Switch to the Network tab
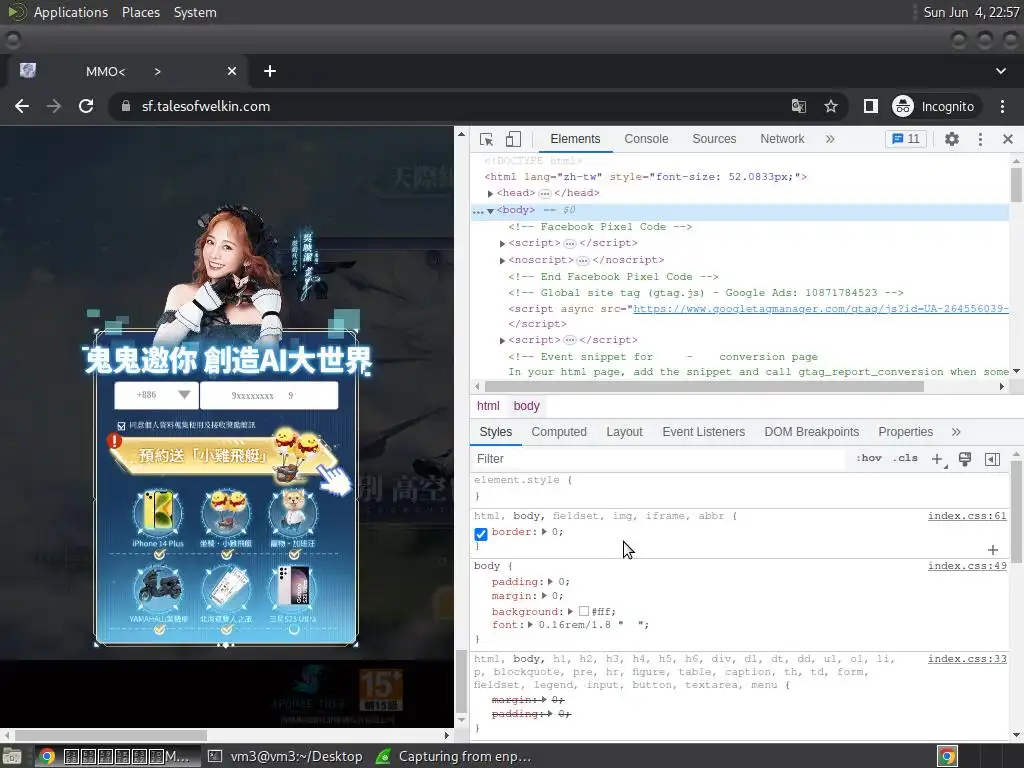Viewport: 1024px width, 768px height. (782, 139)
